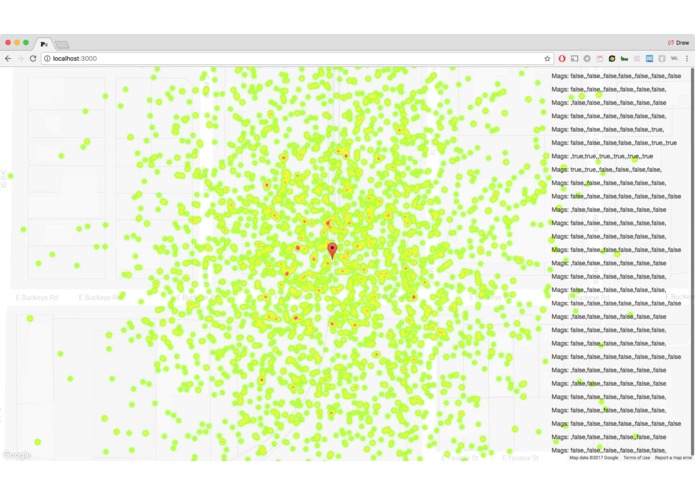This screenshot has height=494, width=695.
Task: Click the green bw extension icon
Action: (x=624, y=58)
